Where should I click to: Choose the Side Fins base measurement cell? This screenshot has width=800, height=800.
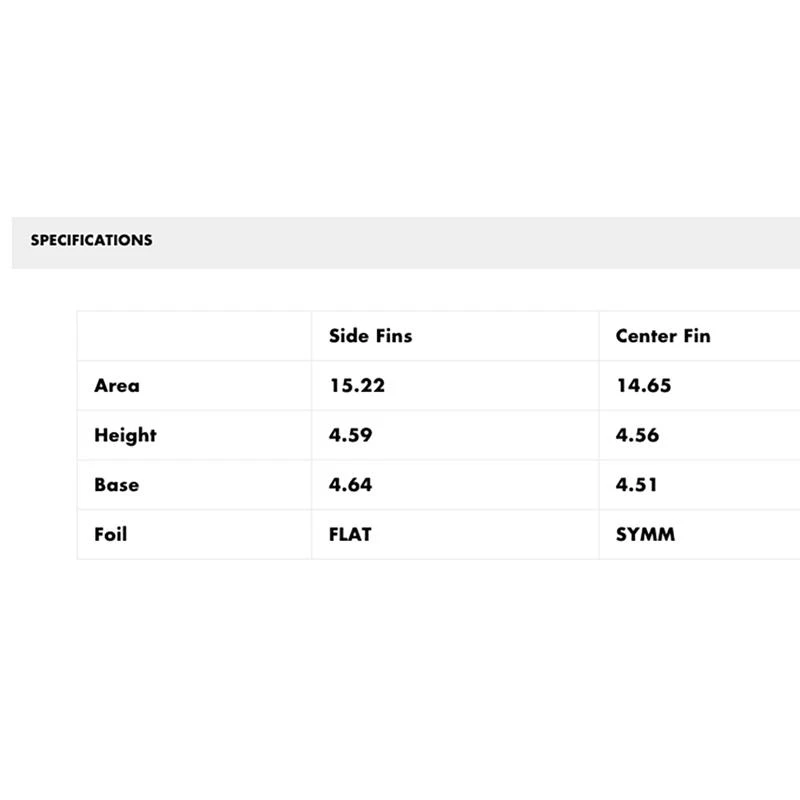[454, 485]
